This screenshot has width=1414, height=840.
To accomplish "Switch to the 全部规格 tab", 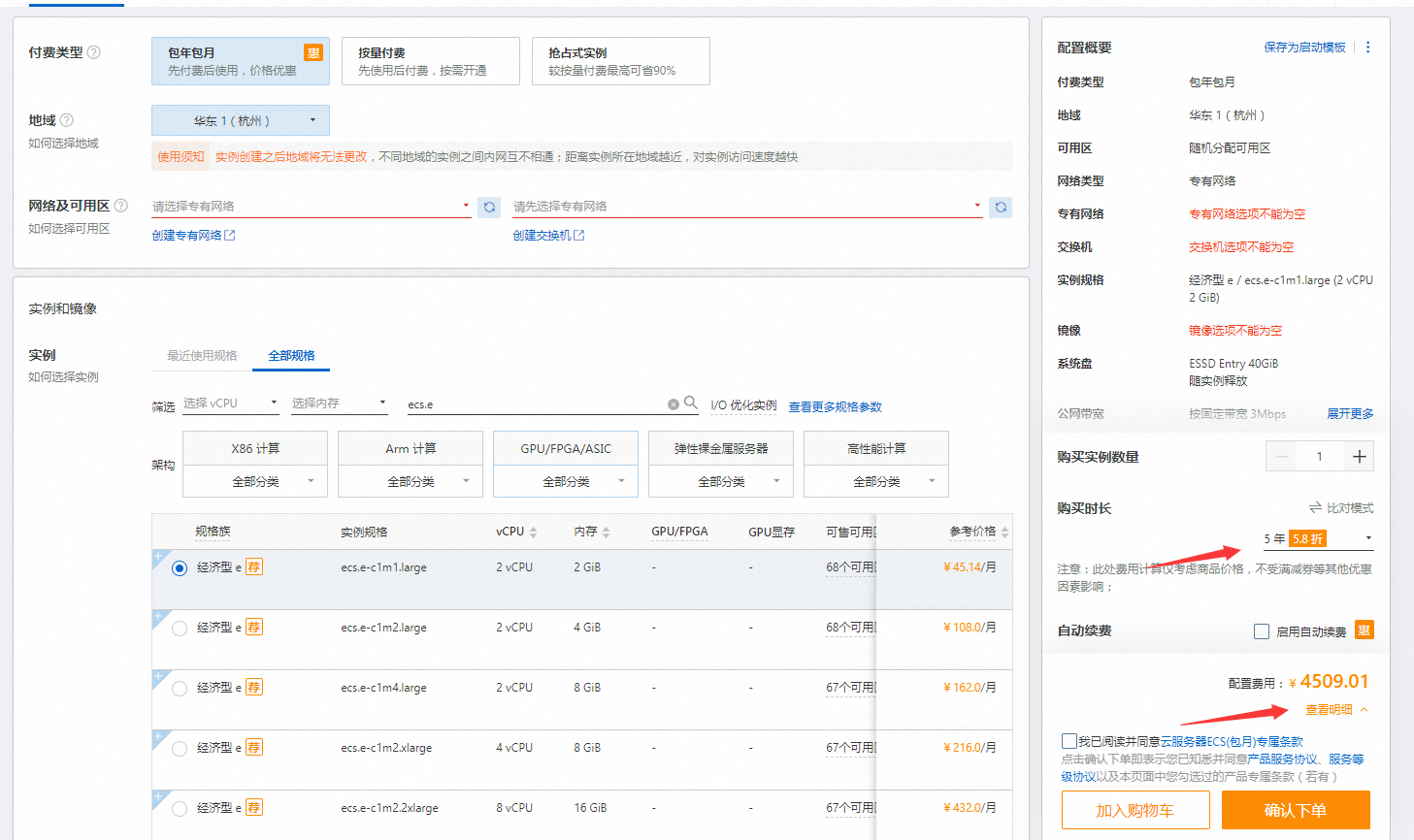I will pyautogui.click(x=291, y=356).
